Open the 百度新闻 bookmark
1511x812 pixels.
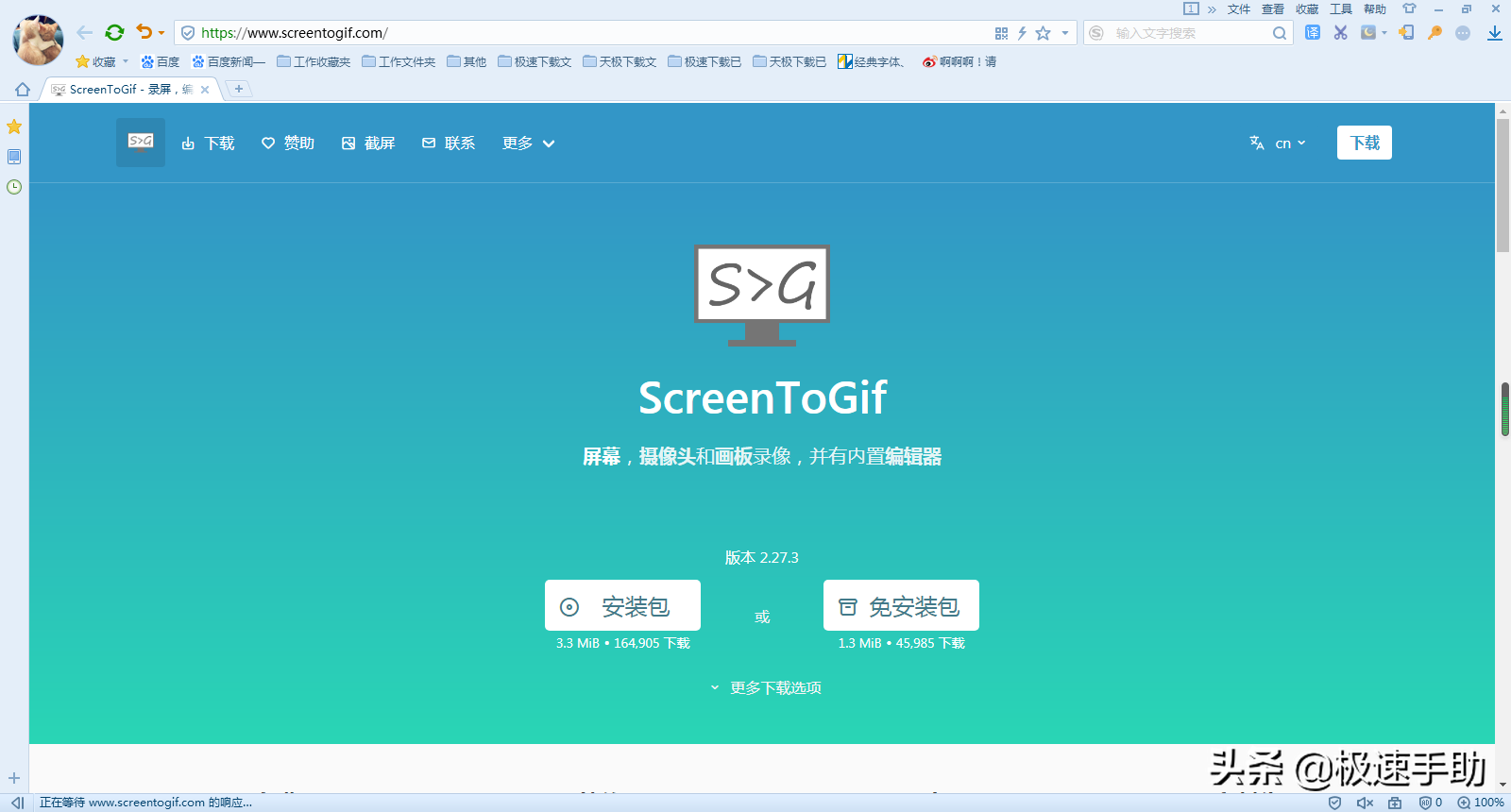229,61
